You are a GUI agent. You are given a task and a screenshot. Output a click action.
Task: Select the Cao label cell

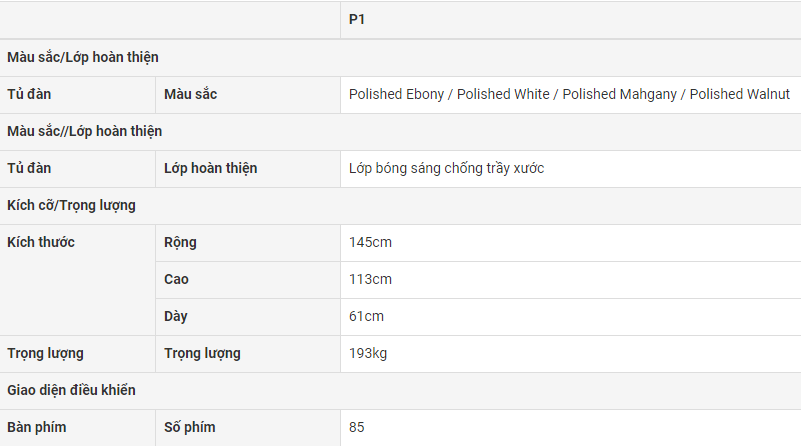tap(176, 279)
